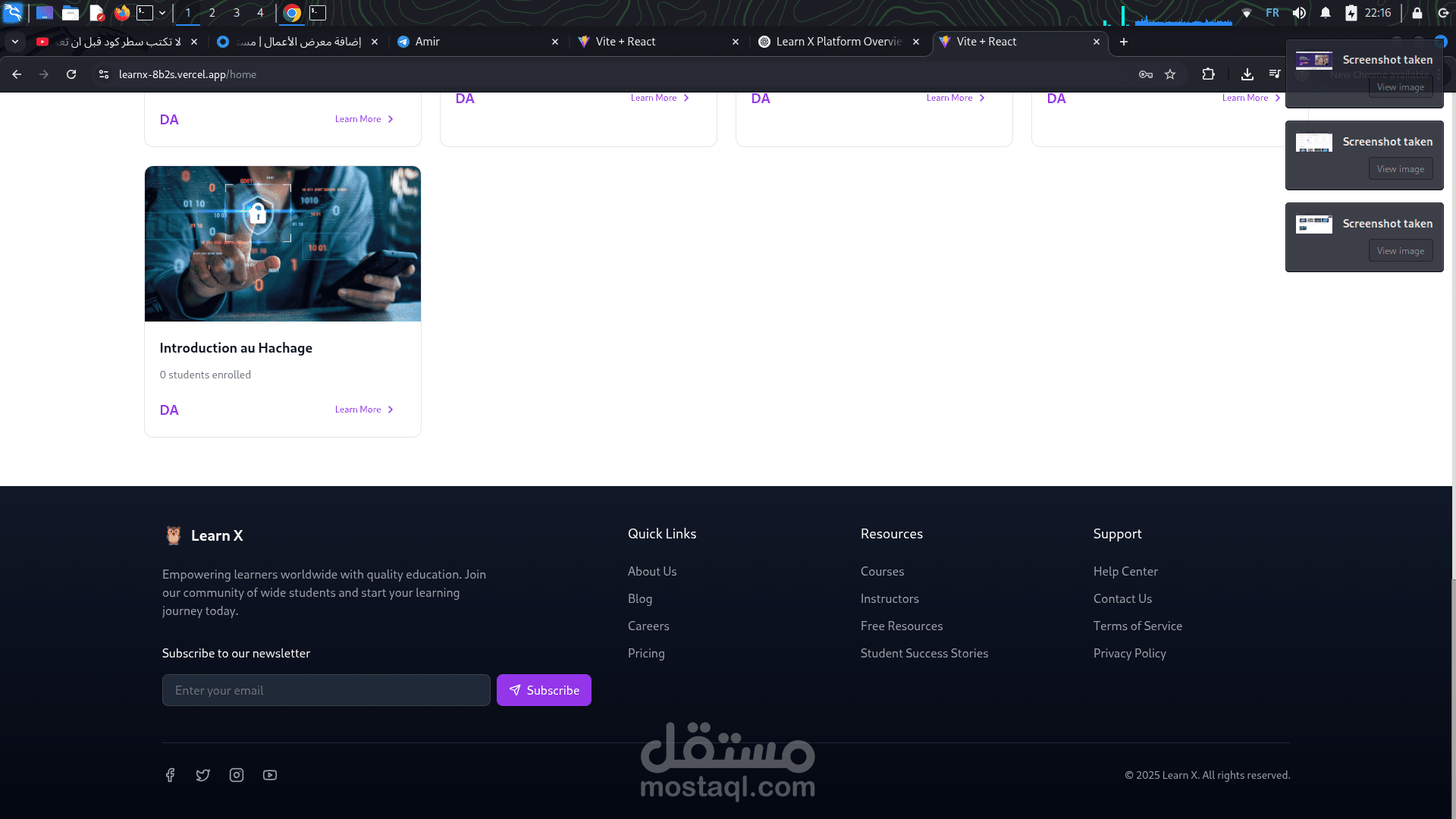This screenshot has width=1456, height=819.
Task: Click the lock screen icon in panel
Action: [1417, 13]
